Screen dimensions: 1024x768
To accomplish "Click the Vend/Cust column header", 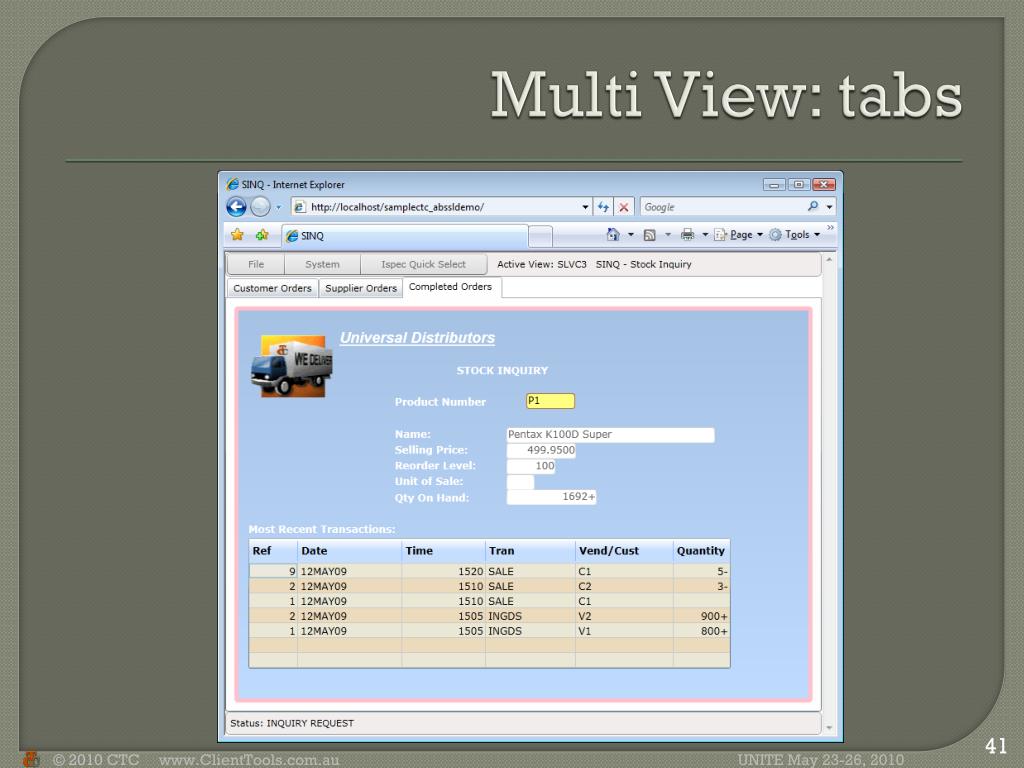I will tap(624, 551).
